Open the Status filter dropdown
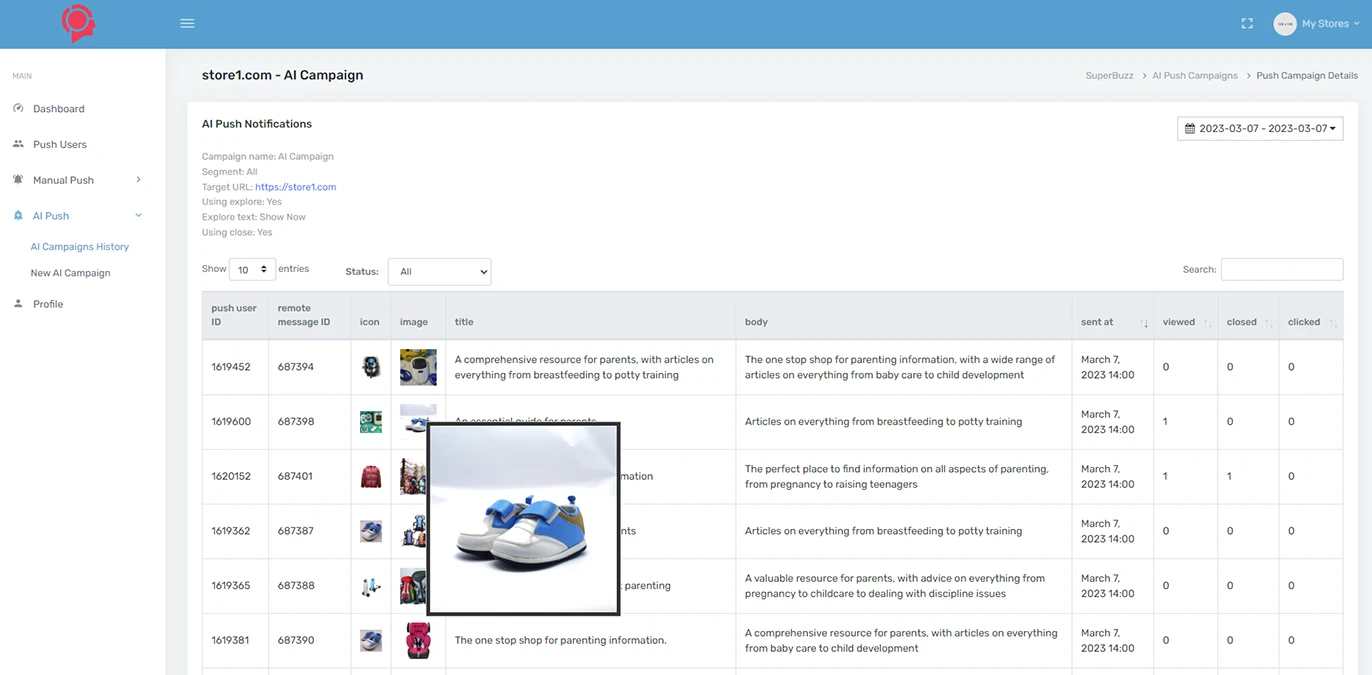Screen dimensions: 1372x675 coord(439,271)
